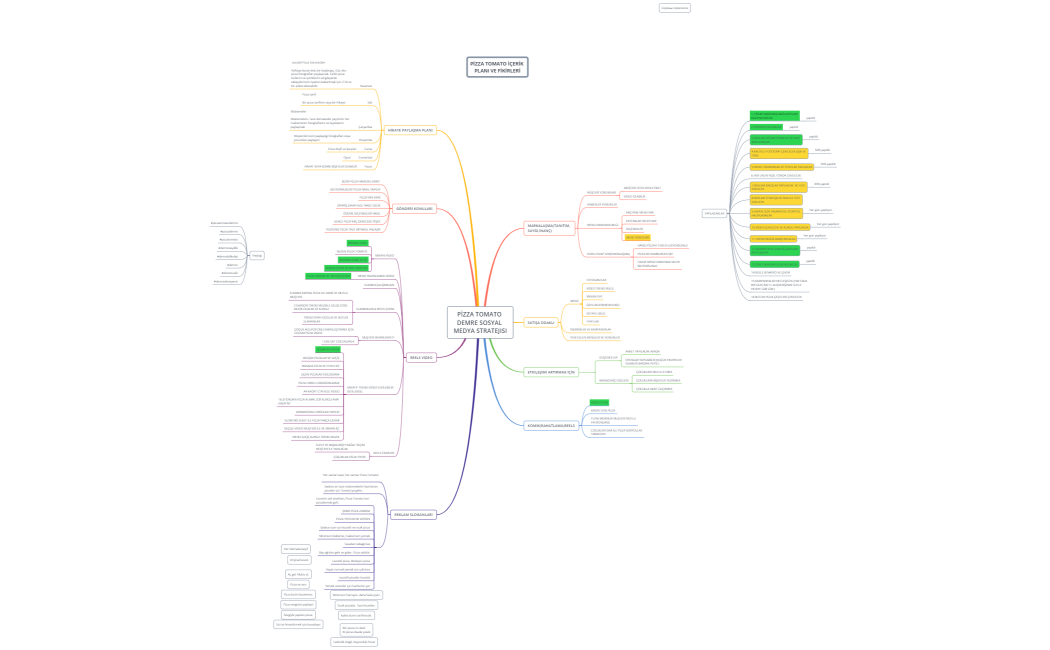Select the HİKAYE PAYLAŞIMA PLANI branch node
The width and height of the screenshot is (1050, 650).
click(x=411, y=129)
